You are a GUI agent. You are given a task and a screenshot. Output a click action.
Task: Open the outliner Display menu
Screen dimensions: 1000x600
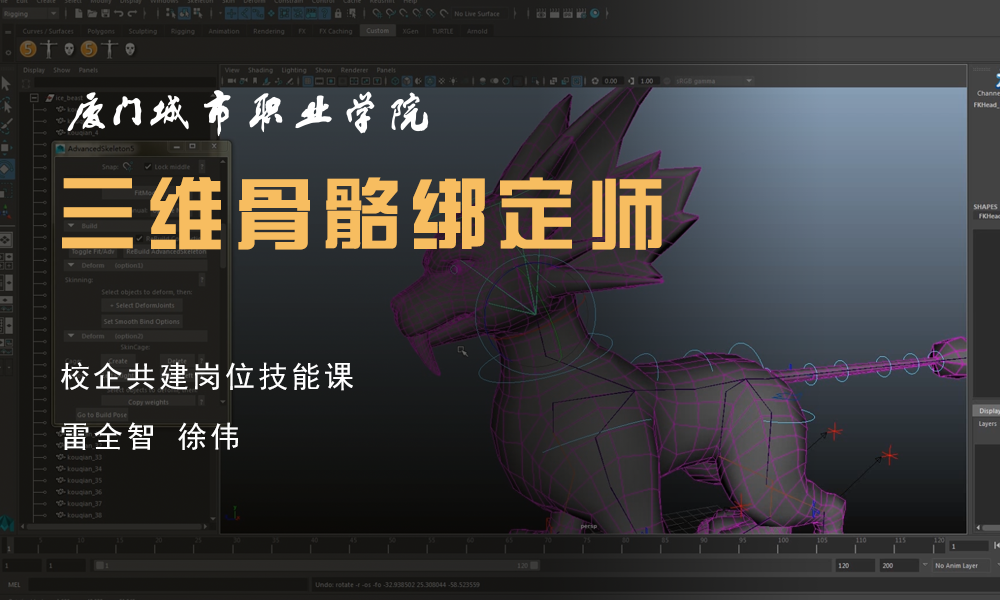[34, 70]
